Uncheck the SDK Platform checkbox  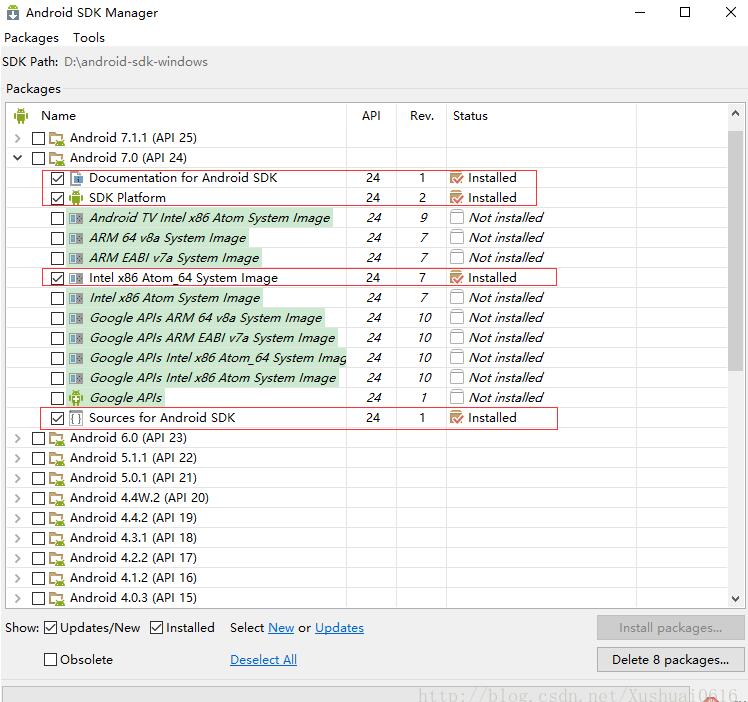point(57,198)
